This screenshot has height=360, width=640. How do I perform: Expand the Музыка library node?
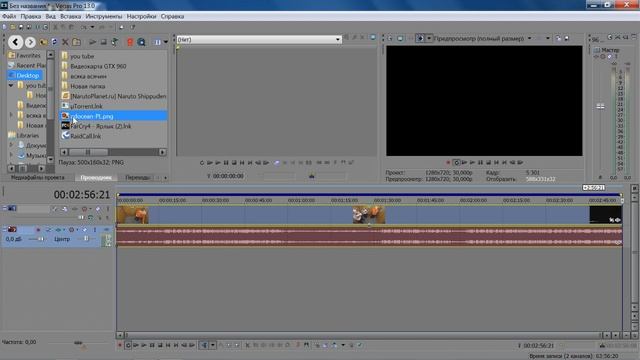point(11,155)
